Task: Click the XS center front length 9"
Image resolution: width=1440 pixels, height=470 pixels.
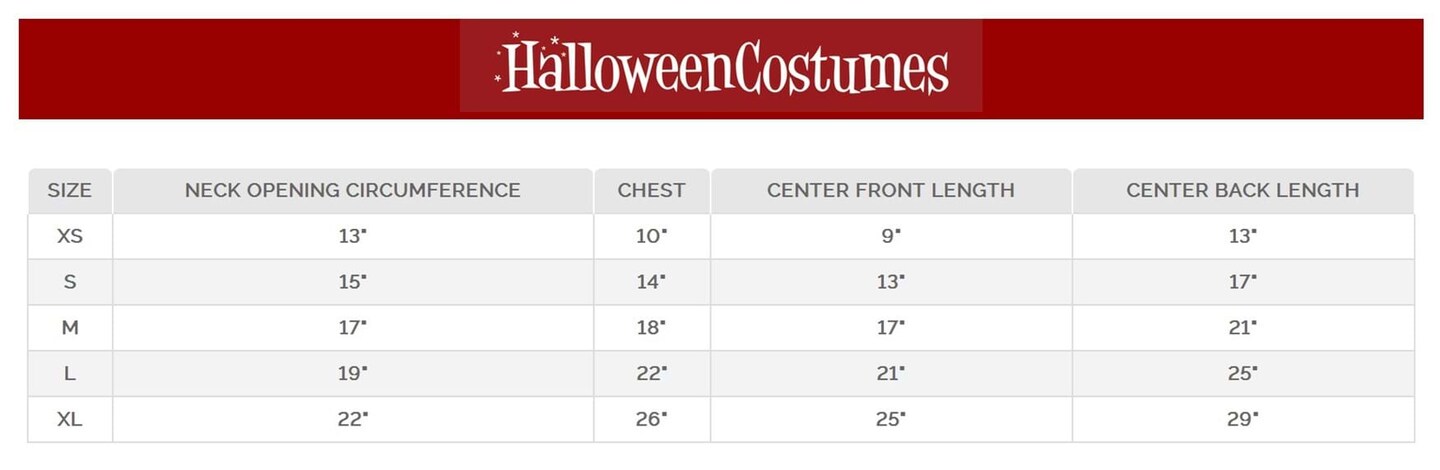Action: point(890,236)
